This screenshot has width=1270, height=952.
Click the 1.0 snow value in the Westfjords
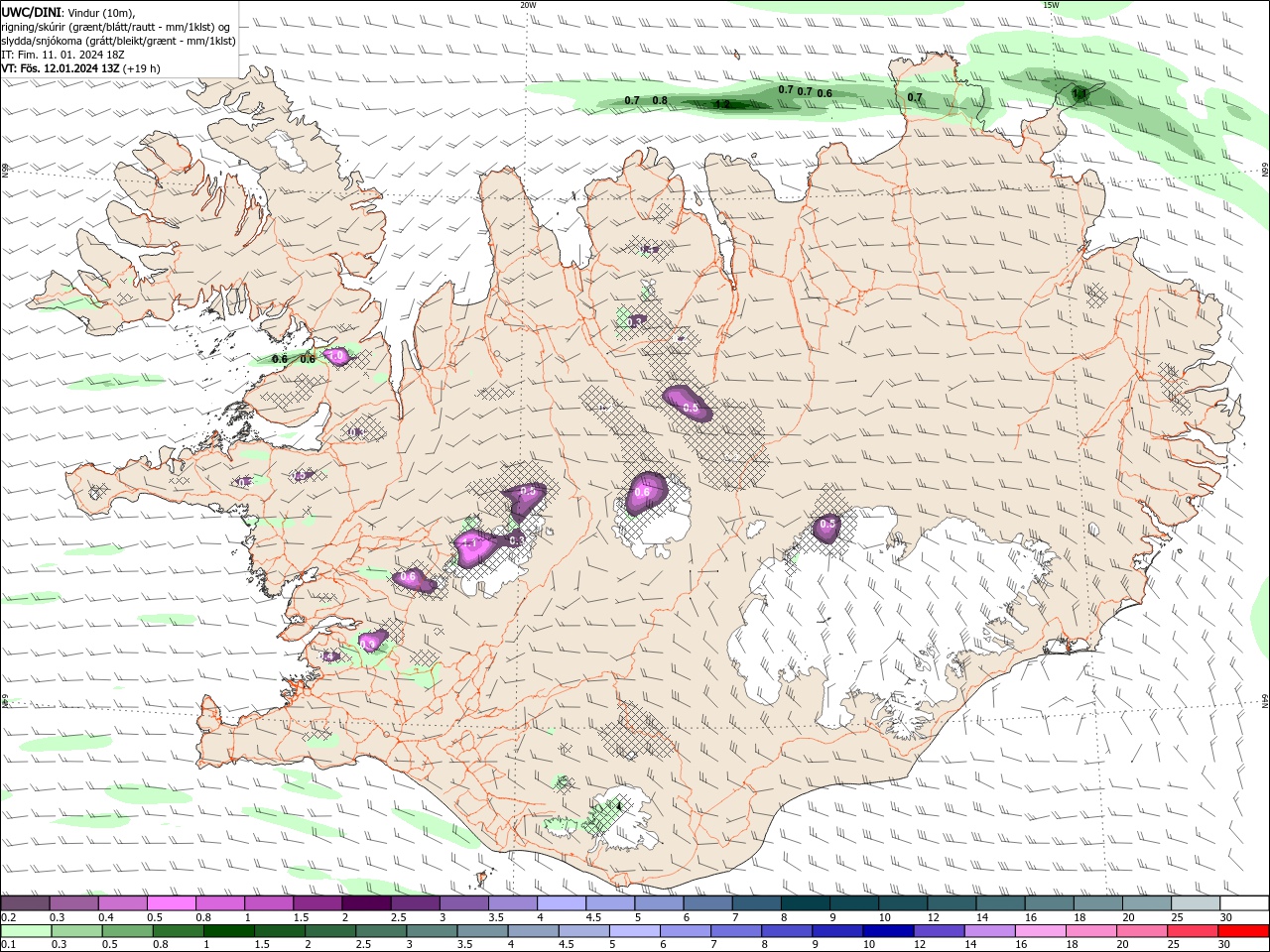point(335,356)
